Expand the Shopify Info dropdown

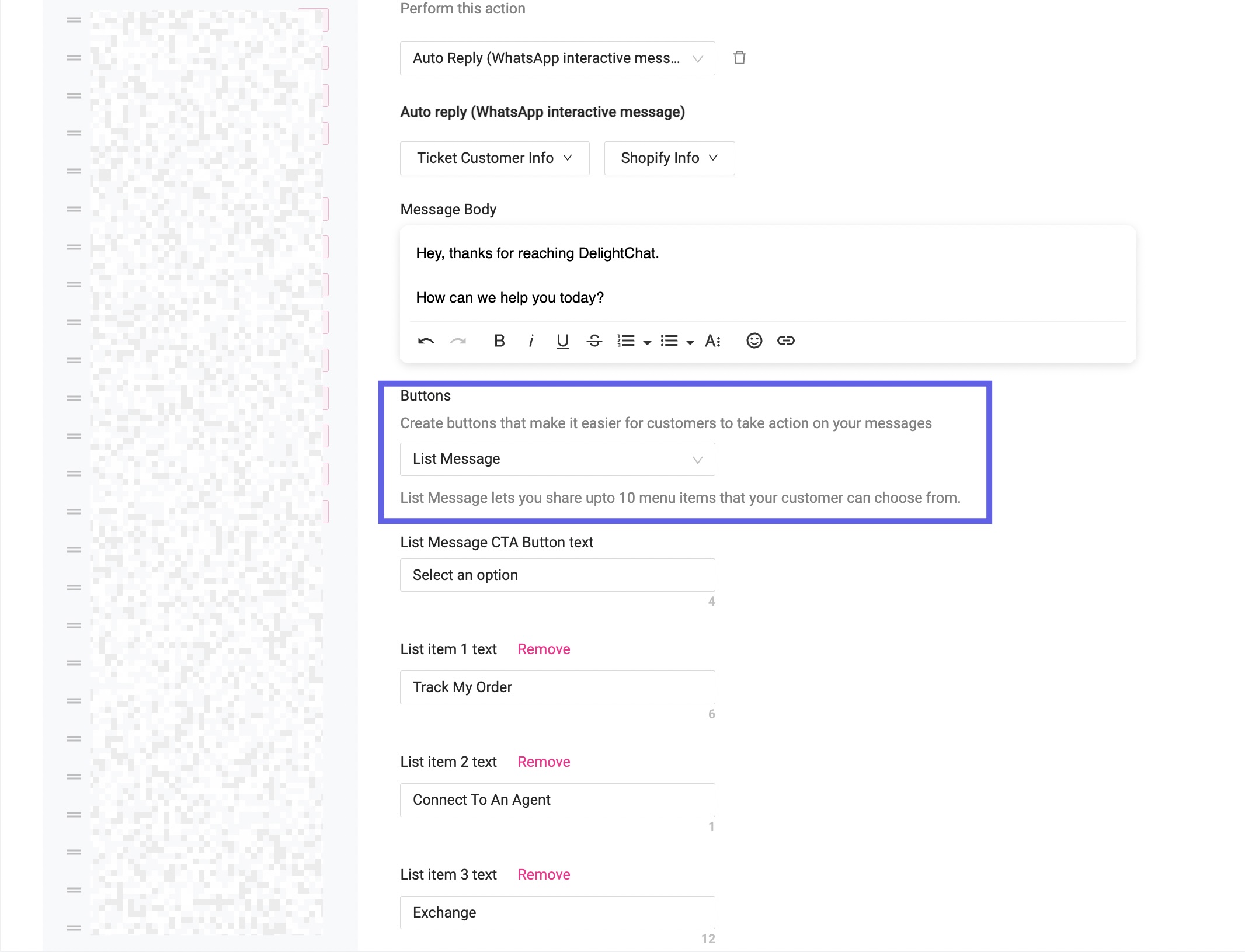[x=669, y=158]
